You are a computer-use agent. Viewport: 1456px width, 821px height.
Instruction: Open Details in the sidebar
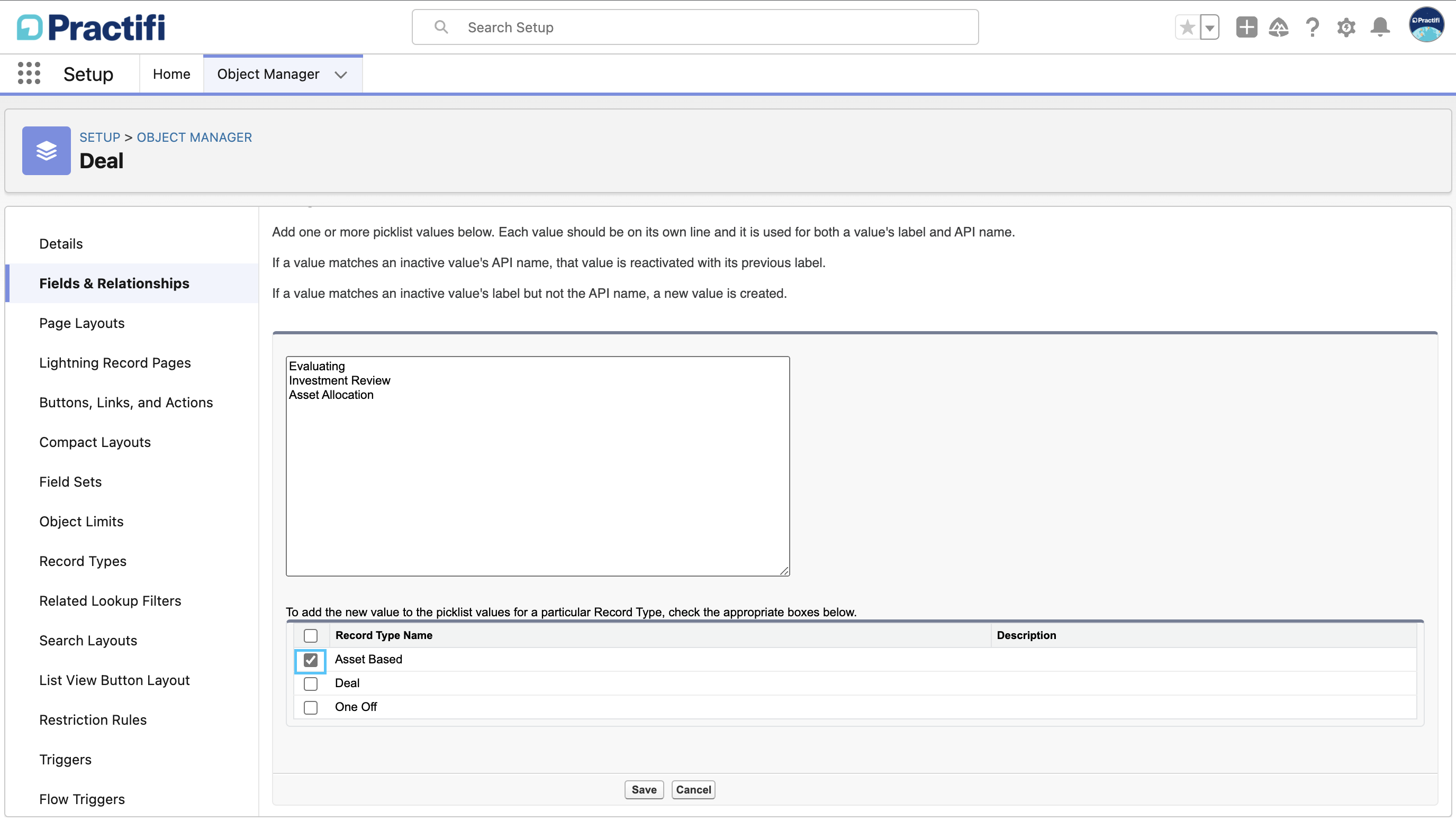(60, 243)
